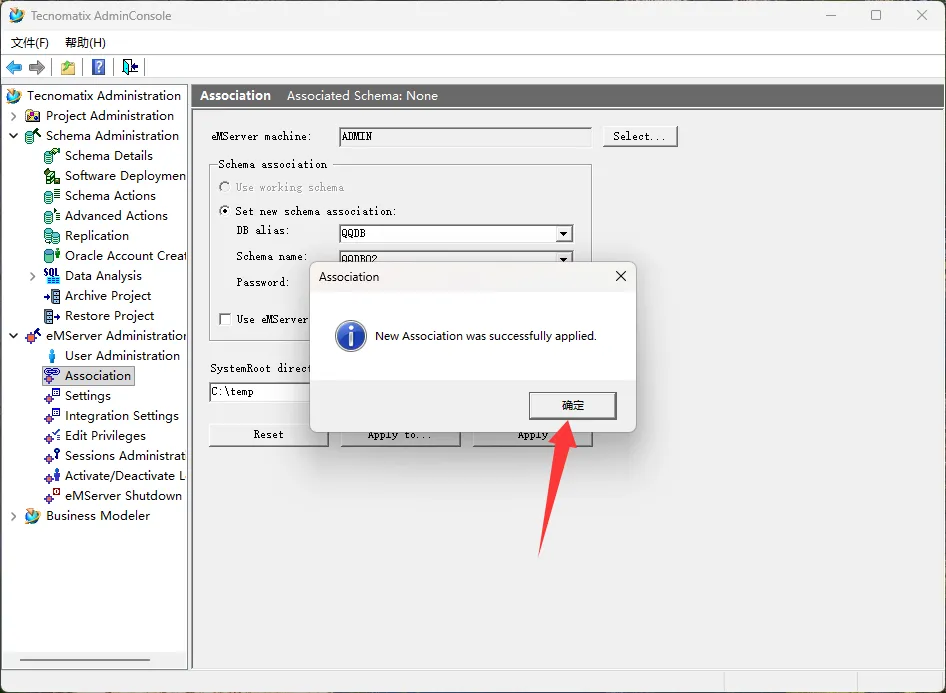Click the Business Modeler icon
Screen dimensions: 946x693
[x=33, y=516]
